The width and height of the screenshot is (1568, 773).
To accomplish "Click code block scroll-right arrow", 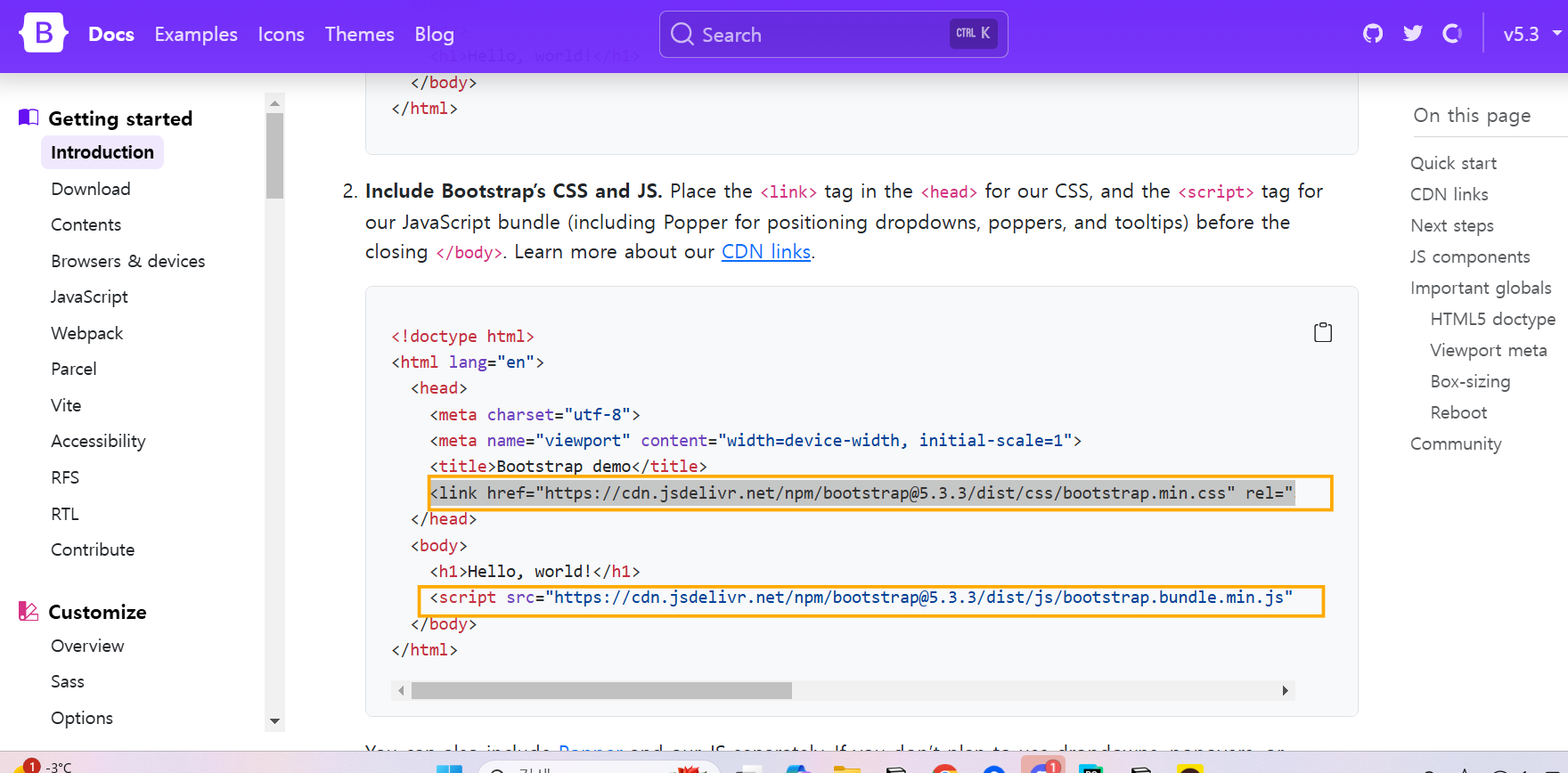I will [1285, 690].
